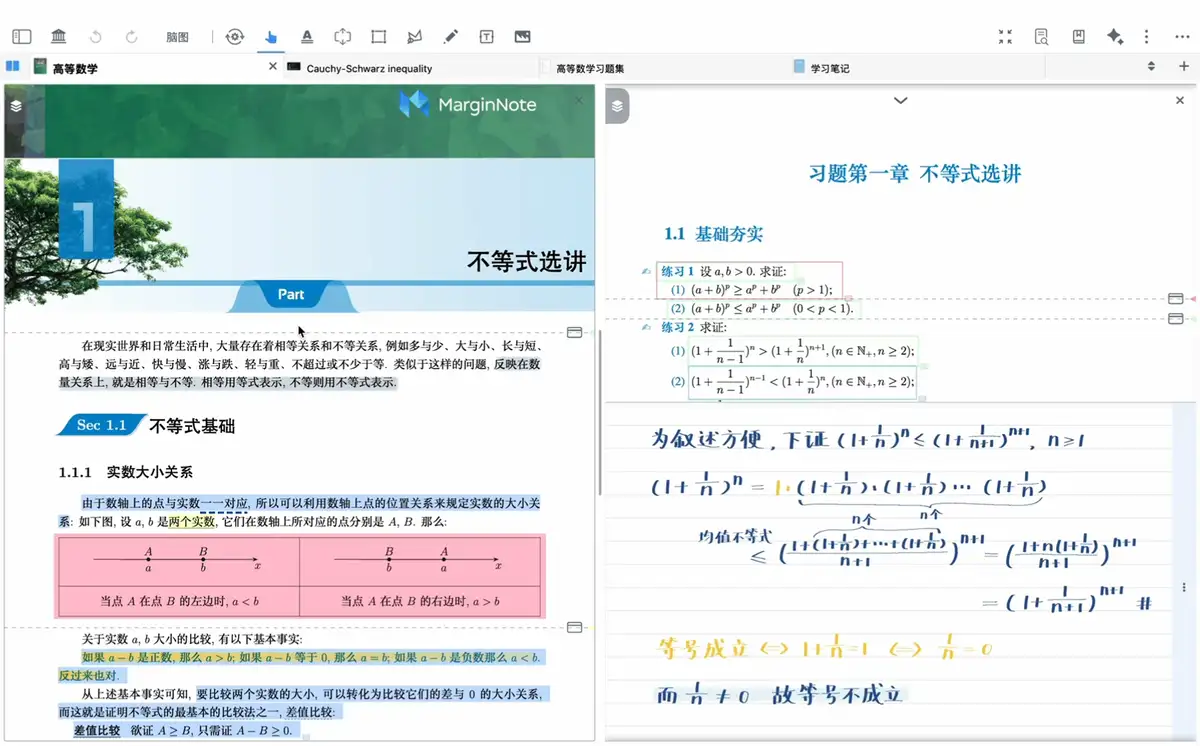
Task: Select the lasso freeform selection tool
Action: tap(414, 37)
